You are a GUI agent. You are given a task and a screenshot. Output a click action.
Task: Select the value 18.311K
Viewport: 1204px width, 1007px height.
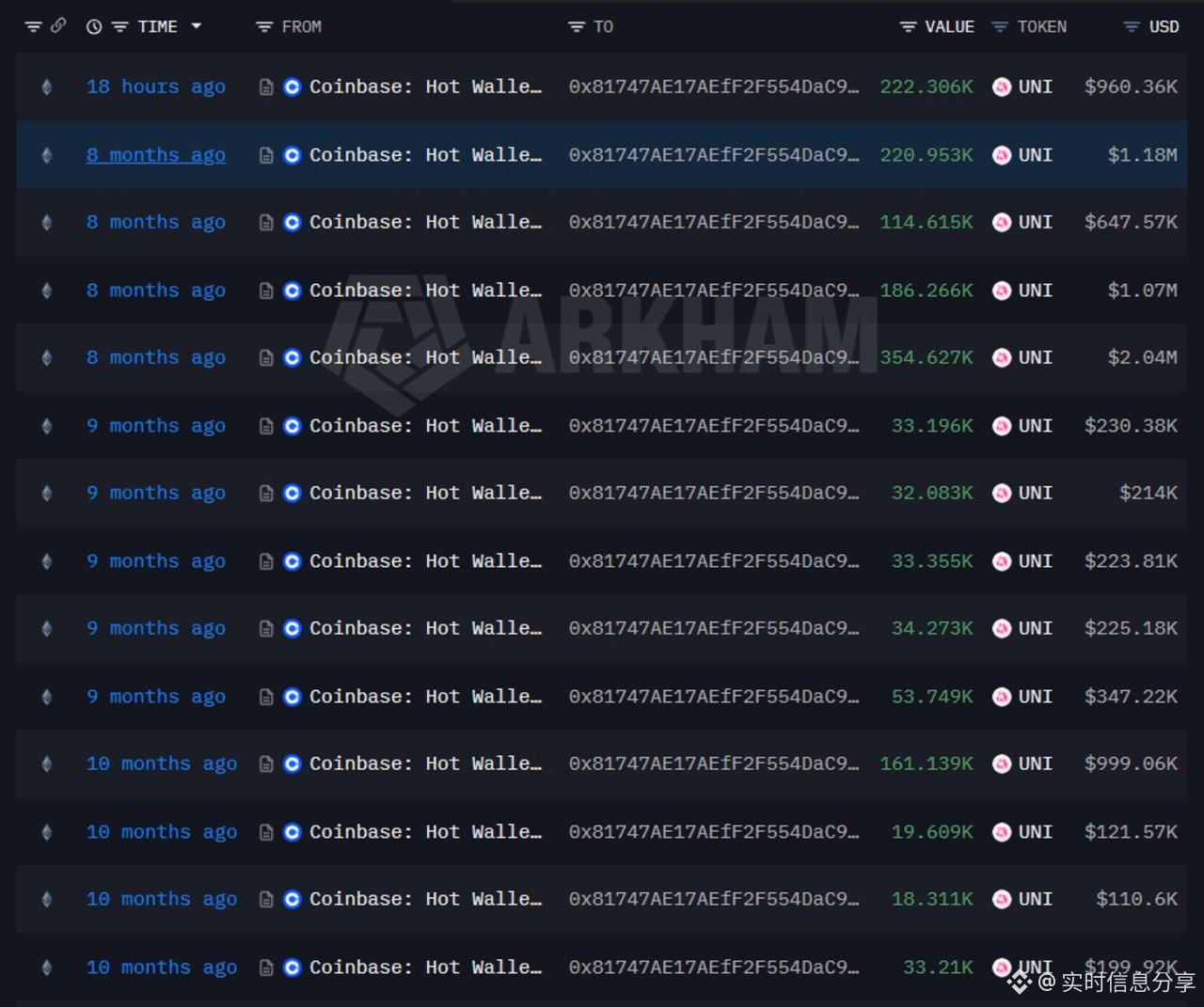coord(932,899)
